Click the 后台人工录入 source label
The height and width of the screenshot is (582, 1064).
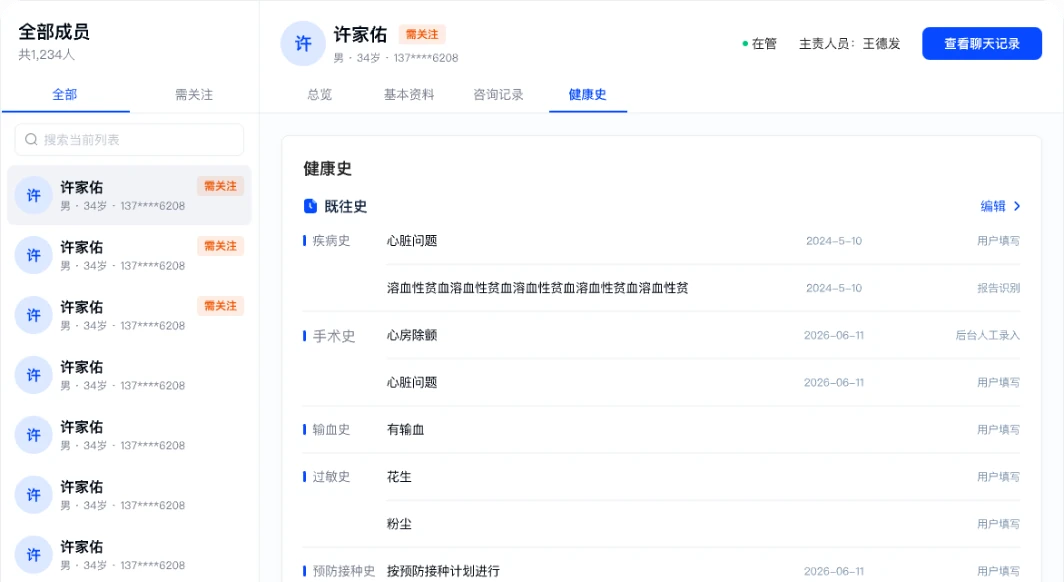tap(987, 335)
